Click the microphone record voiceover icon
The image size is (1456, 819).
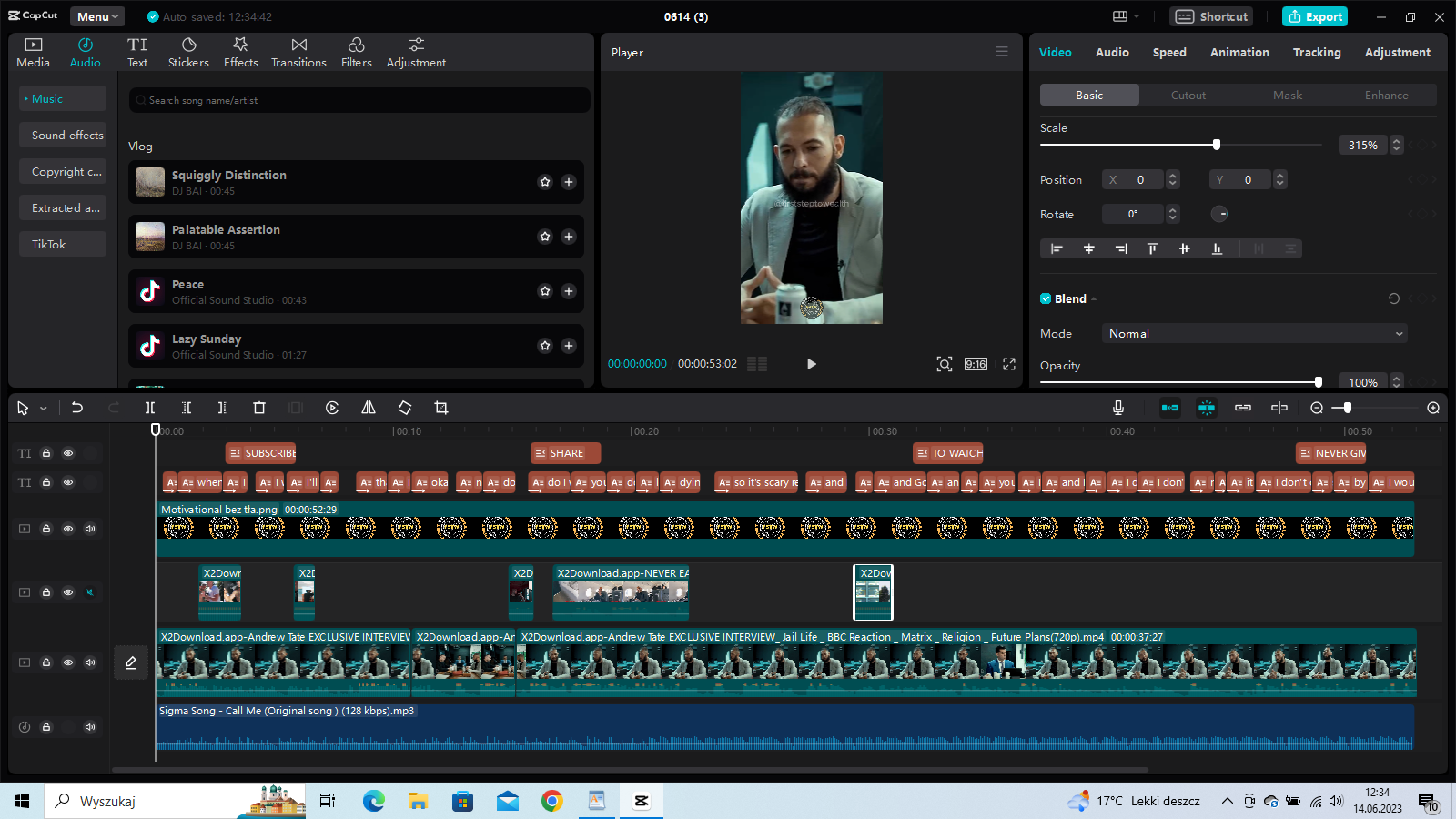(x=1118, y=408)
